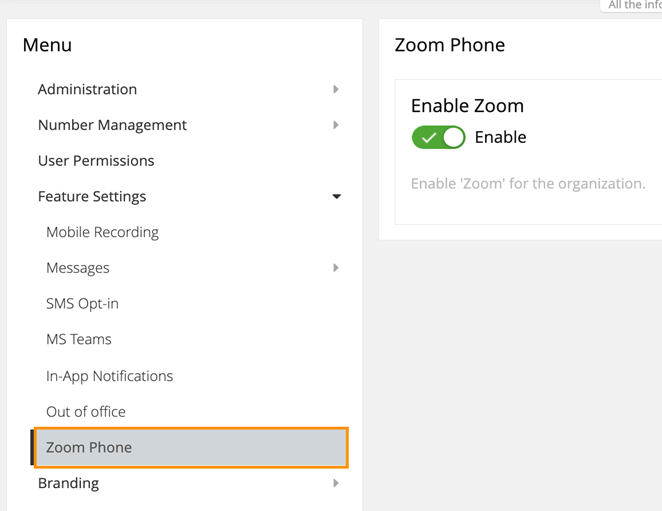Open the SMS Opt-in settings
This screenshot has height=511, width=662.
coord(82,304)
